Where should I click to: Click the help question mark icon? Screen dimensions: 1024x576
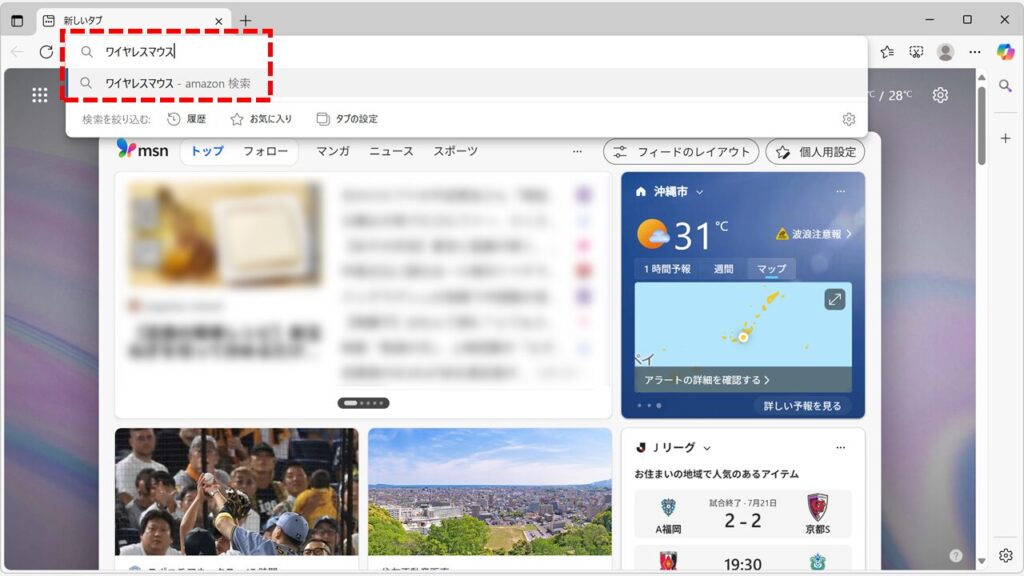point(955,556)
